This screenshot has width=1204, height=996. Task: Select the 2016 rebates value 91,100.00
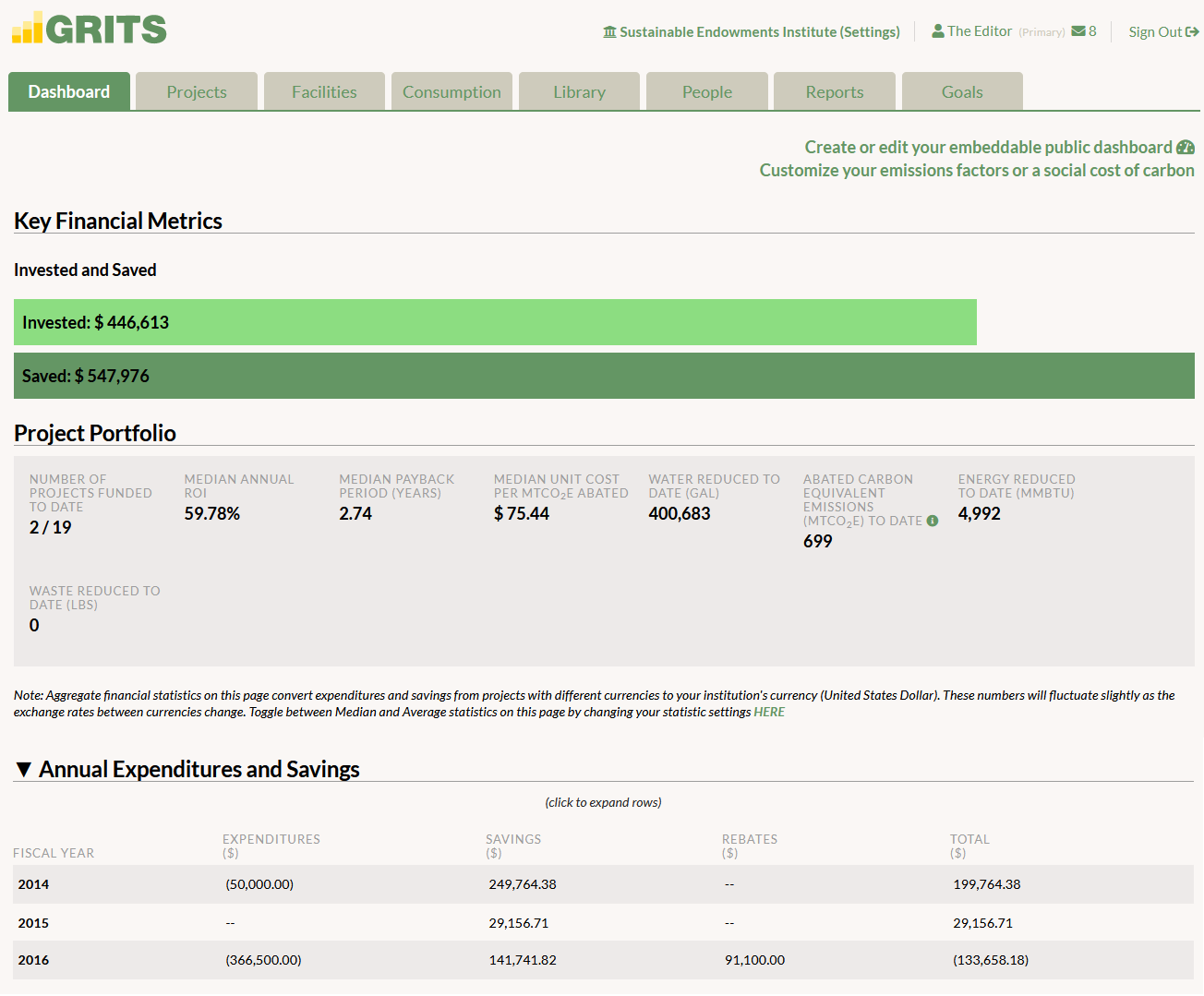[755, 960]
